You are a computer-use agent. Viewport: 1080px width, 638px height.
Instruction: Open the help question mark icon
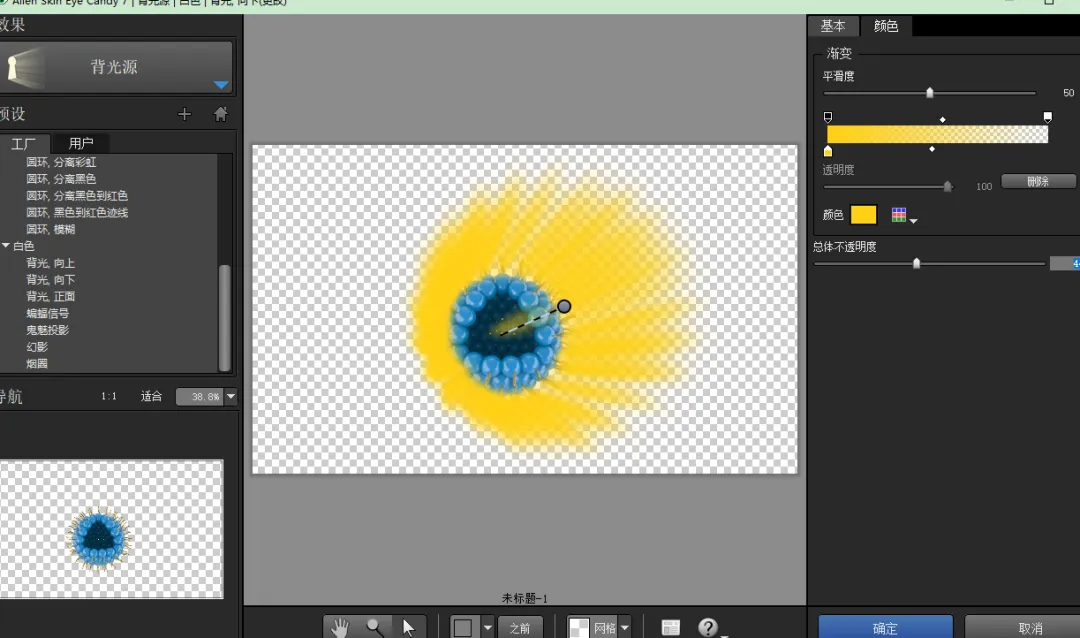(x=707, y=627)
